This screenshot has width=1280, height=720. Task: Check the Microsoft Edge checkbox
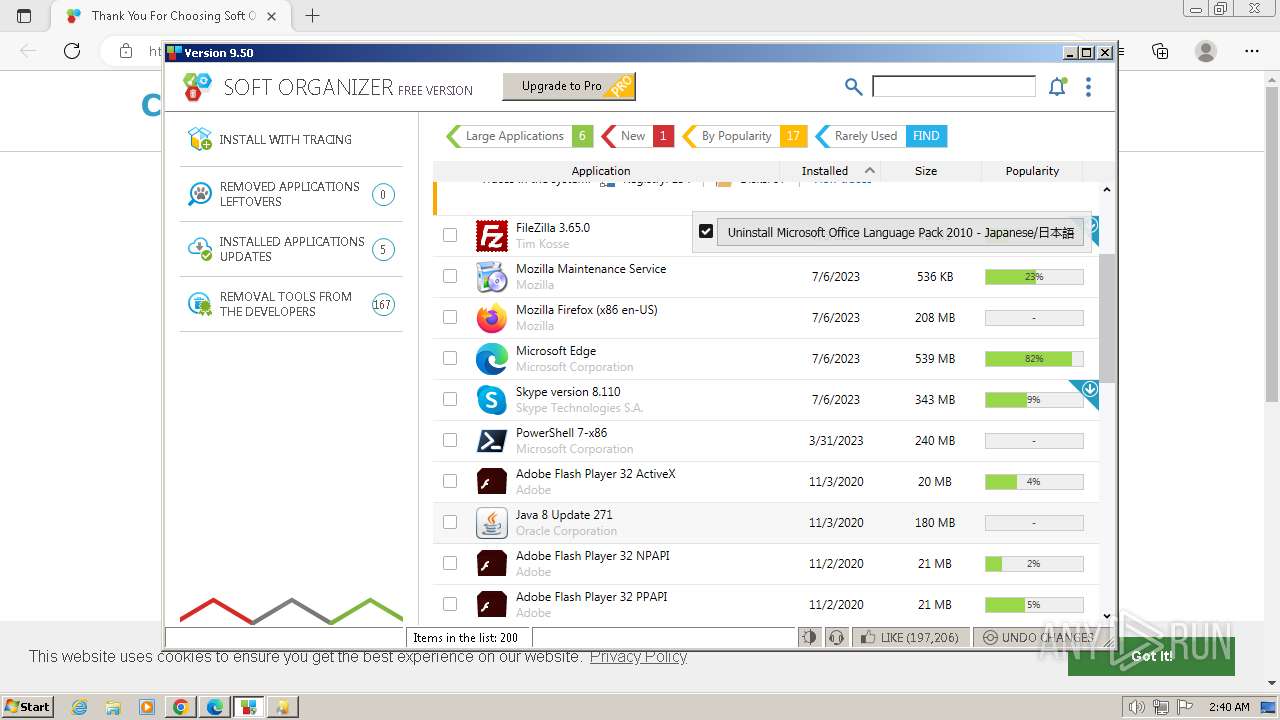tap(450, 358)
